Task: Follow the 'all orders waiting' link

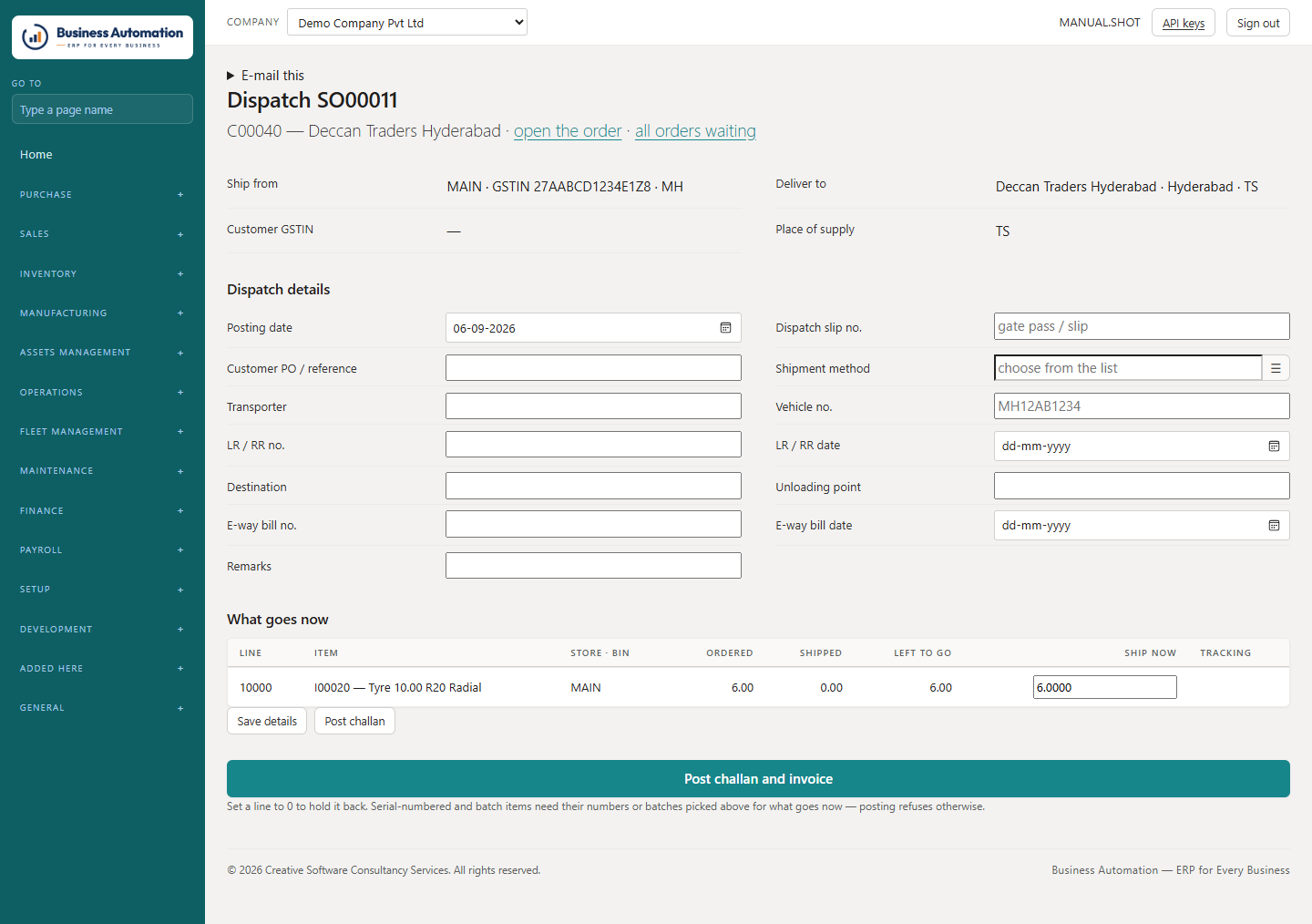Action: tap(695, 131)
